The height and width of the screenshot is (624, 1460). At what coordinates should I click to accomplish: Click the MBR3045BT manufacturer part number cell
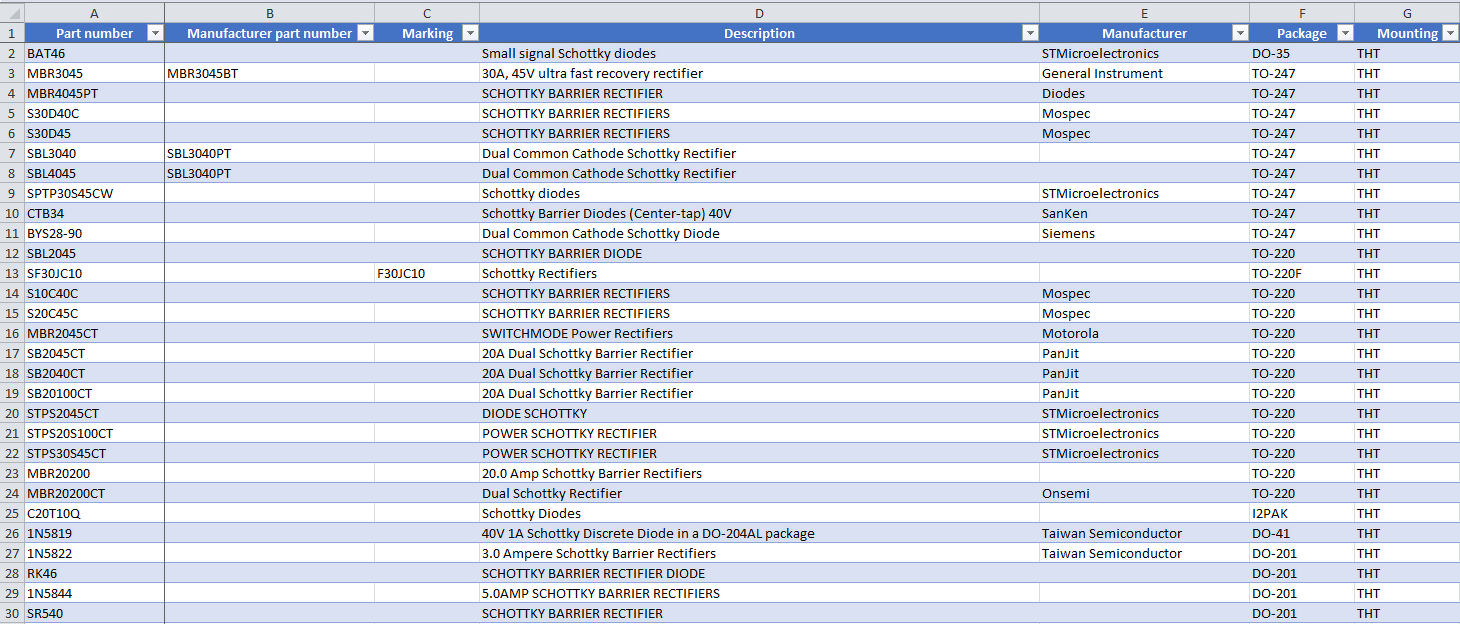coord(270,73)
